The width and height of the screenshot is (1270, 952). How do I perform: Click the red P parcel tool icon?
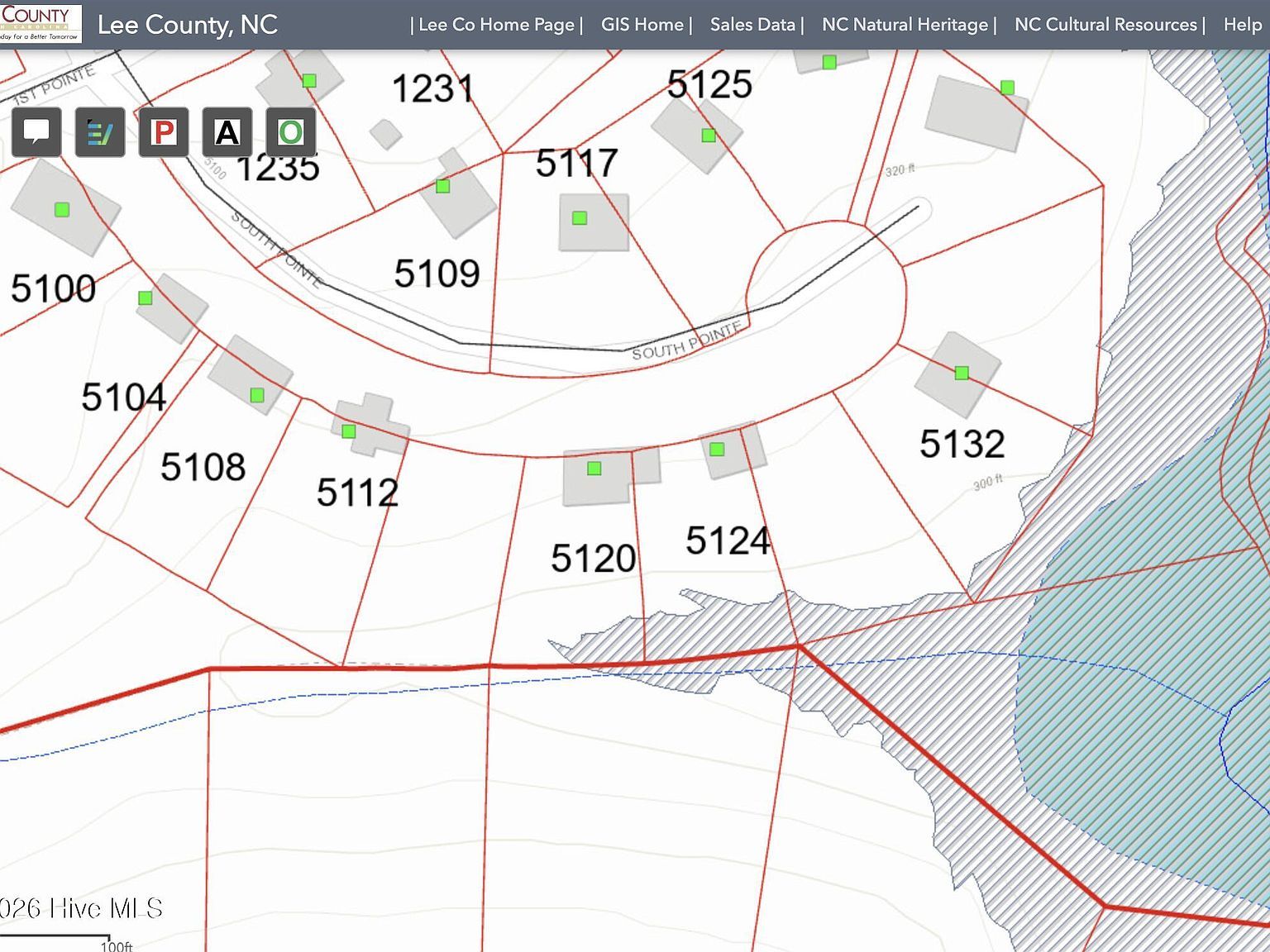coord(164,133)
